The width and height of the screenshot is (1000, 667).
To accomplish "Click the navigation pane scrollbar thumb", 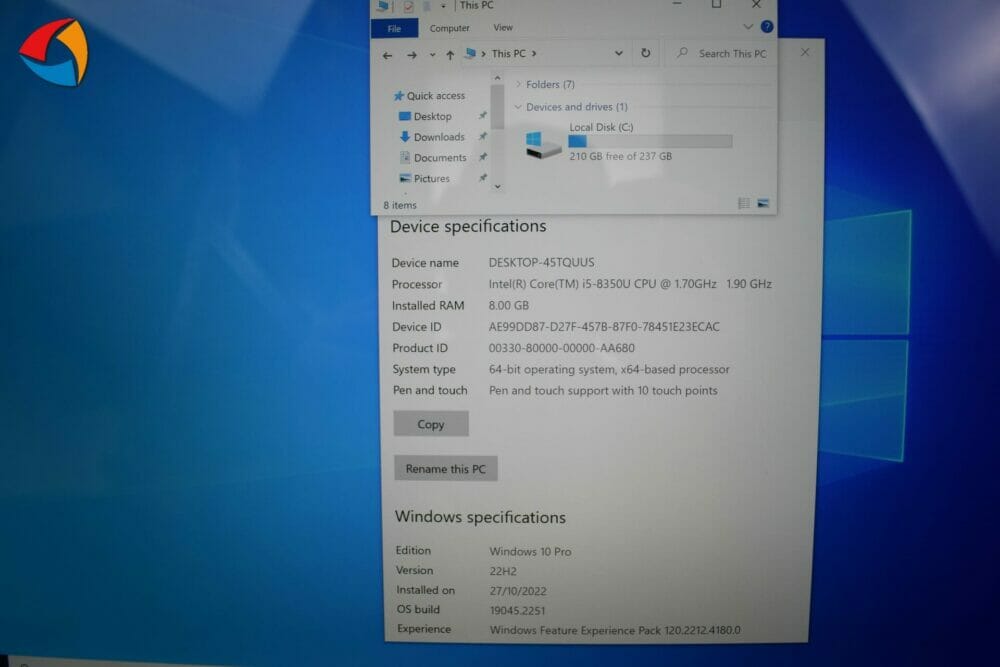I will (497, 106).
